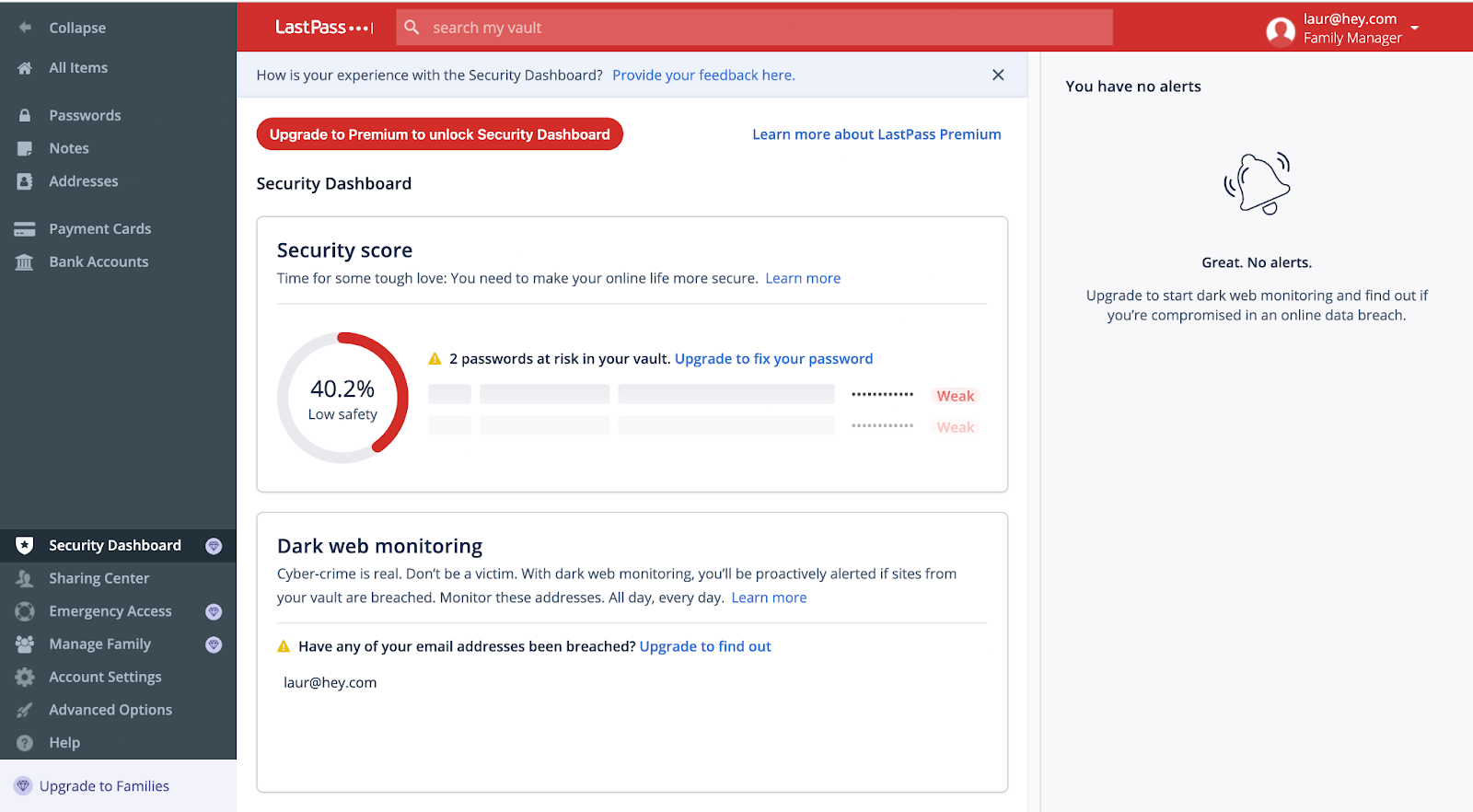
Task: Click the Security score heading
Action: [x=344, y=250]
